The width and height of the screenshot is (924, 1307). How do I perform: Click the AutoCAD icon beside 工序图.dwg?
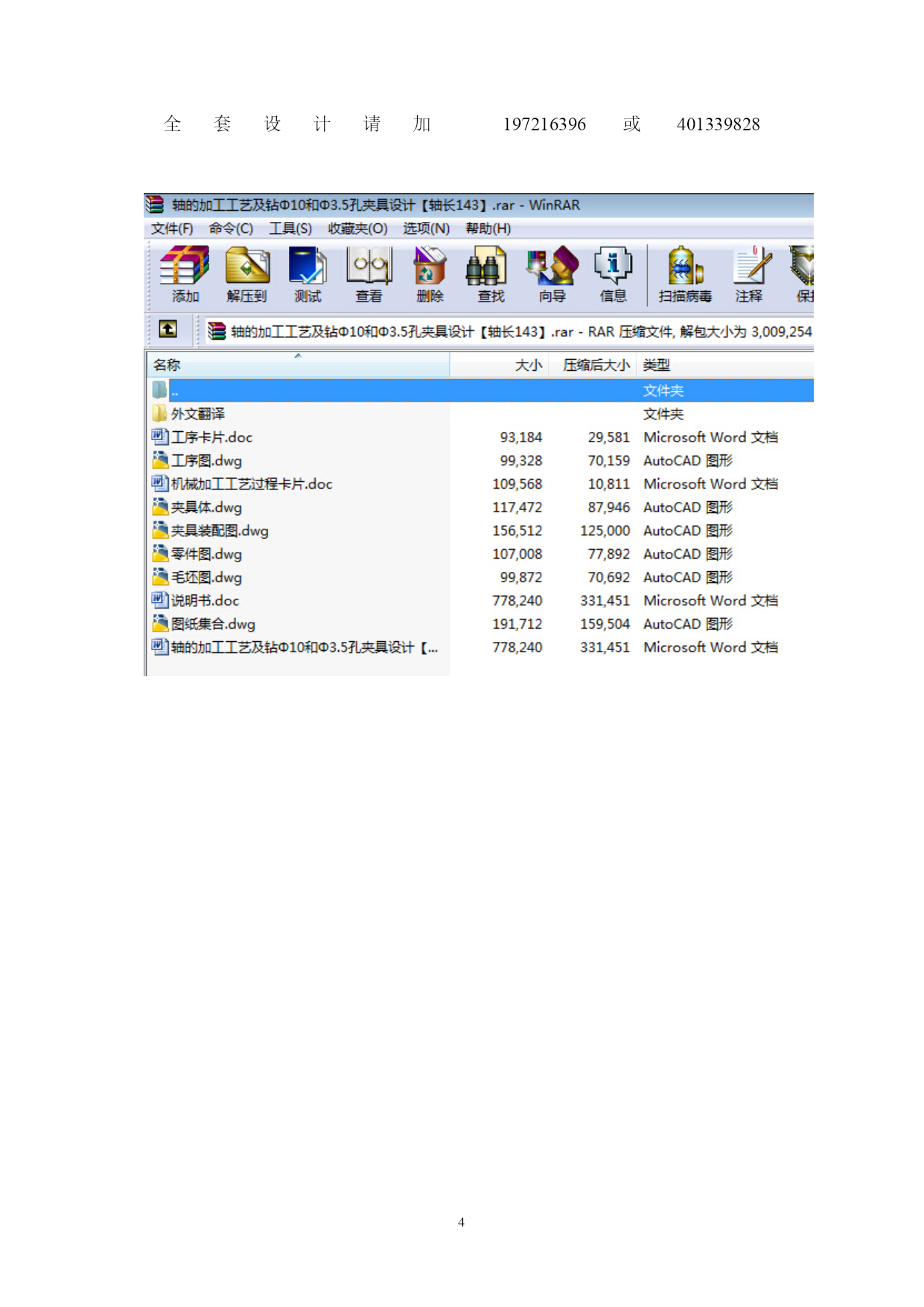coord(159,460)
